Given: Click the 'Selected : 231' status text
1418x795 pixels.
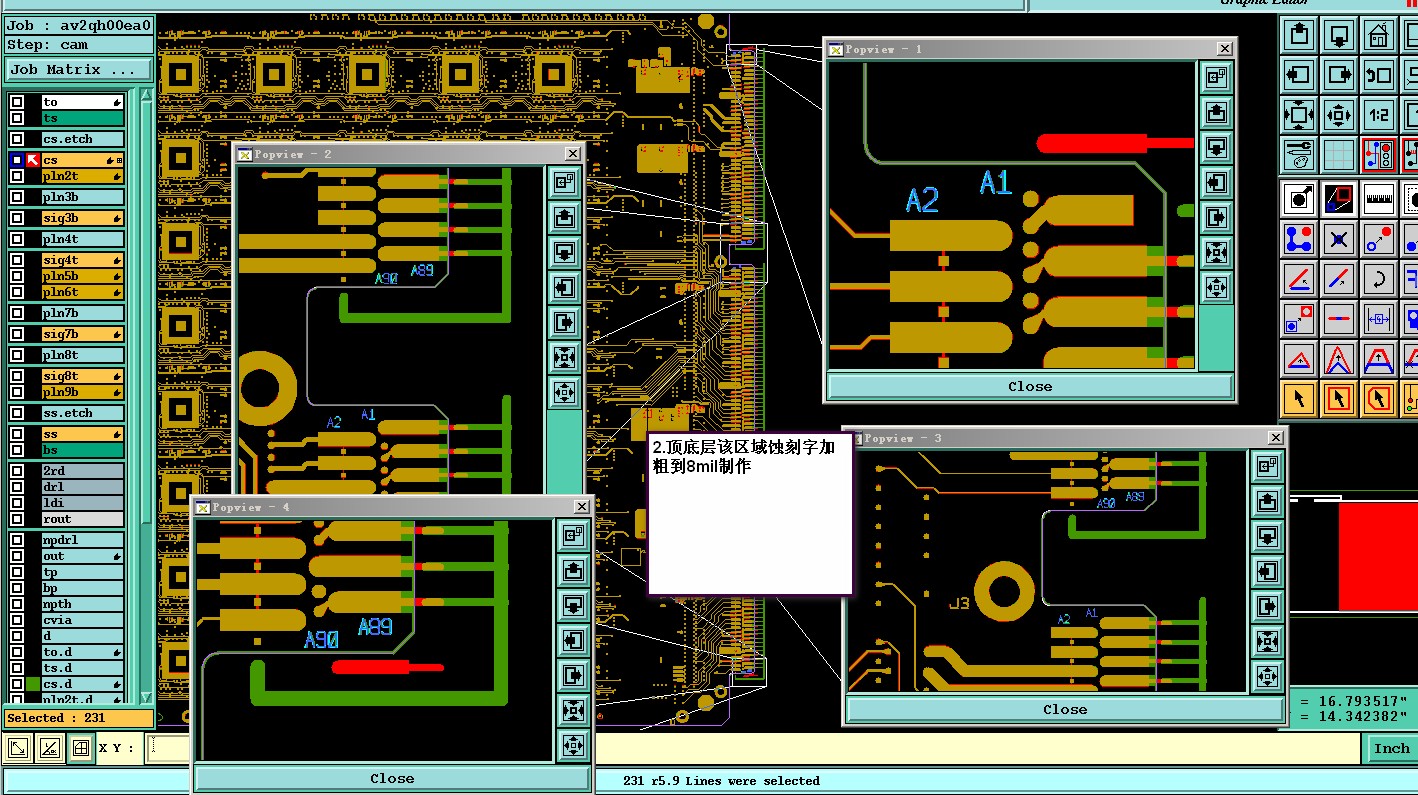Looking at the screenshot, I should pos(55,718).
